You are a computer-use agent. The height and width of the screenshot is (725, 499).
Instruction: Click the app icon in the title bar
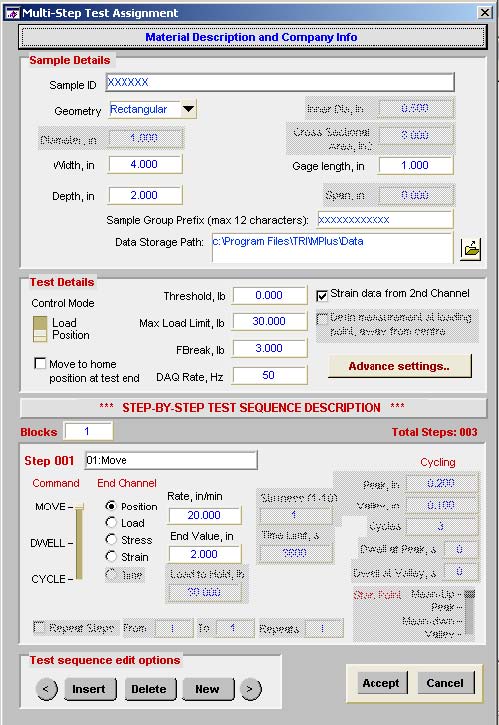click(12, 12)
